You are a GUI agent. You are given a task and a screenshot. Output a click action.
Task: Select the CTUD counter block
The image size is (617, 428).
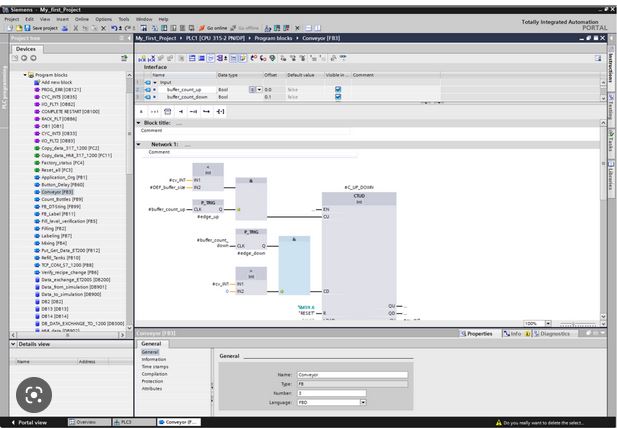click(x=359, y=256)
